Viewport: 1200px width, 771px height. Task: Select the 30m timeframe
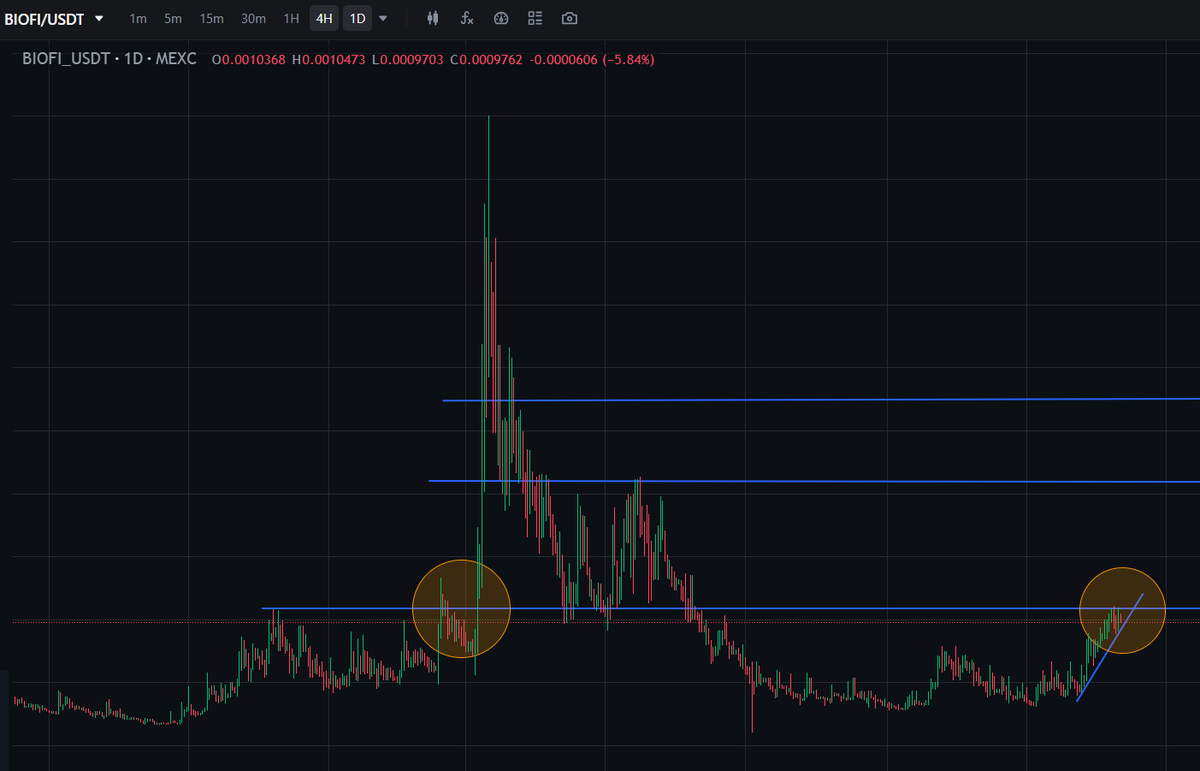pyautogui.click(x=253, y=18)
